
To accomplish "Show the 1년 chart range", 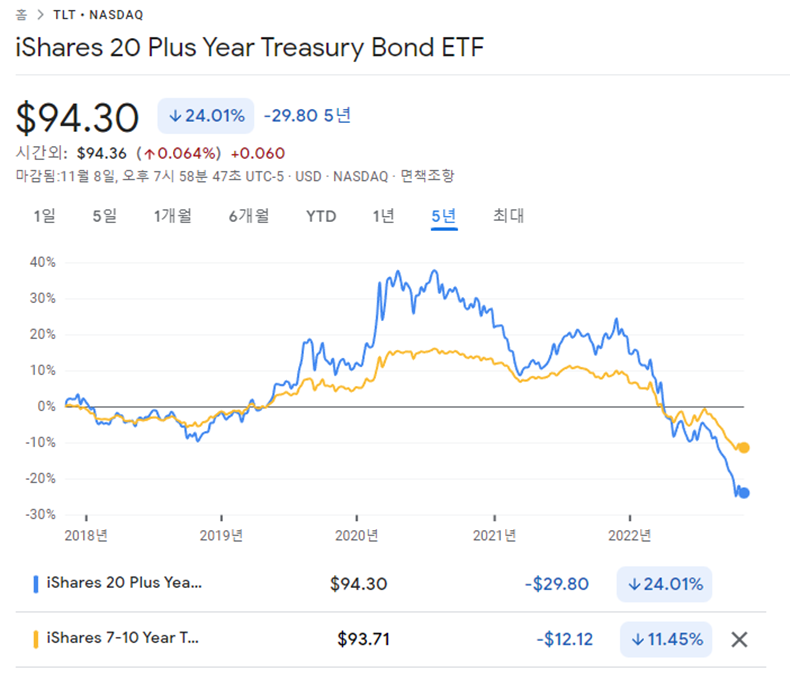I will point(383,216).
